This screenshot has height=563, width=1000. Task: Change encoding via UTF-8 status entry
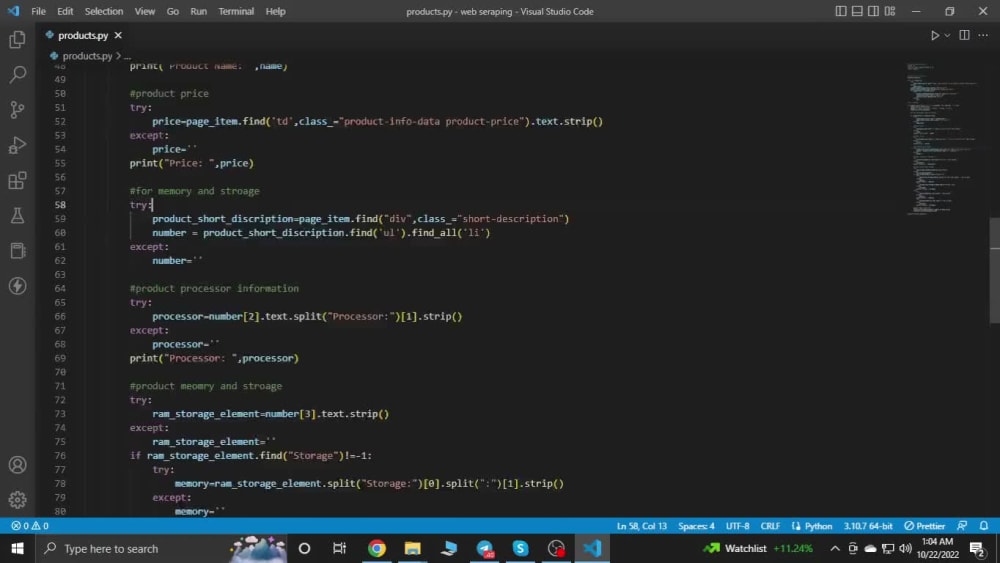tap(737, 526)
